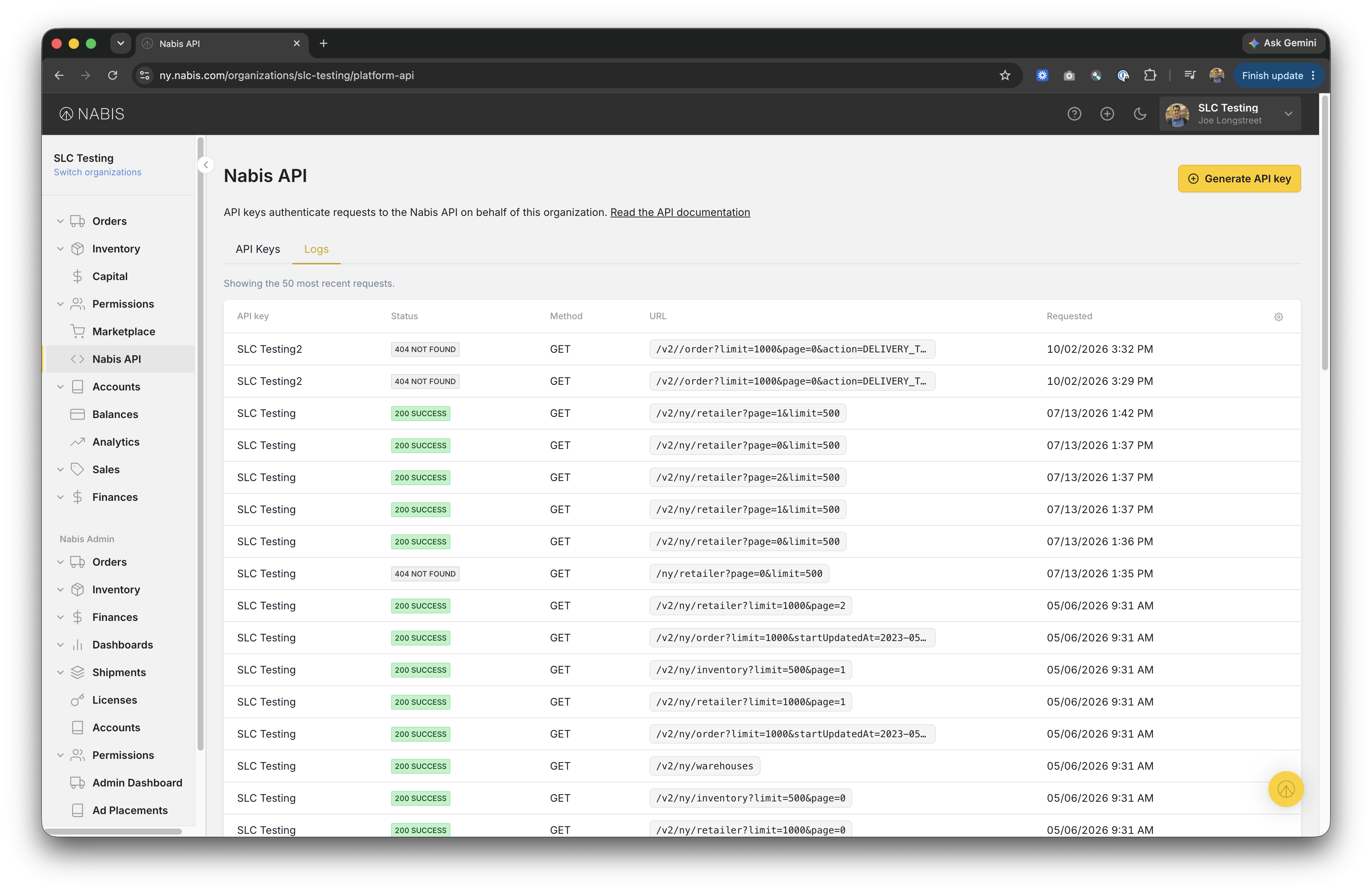This screenshot has width=1372, height=892.
Task: Click the Nabis logo in header
Action: (92, 114)
